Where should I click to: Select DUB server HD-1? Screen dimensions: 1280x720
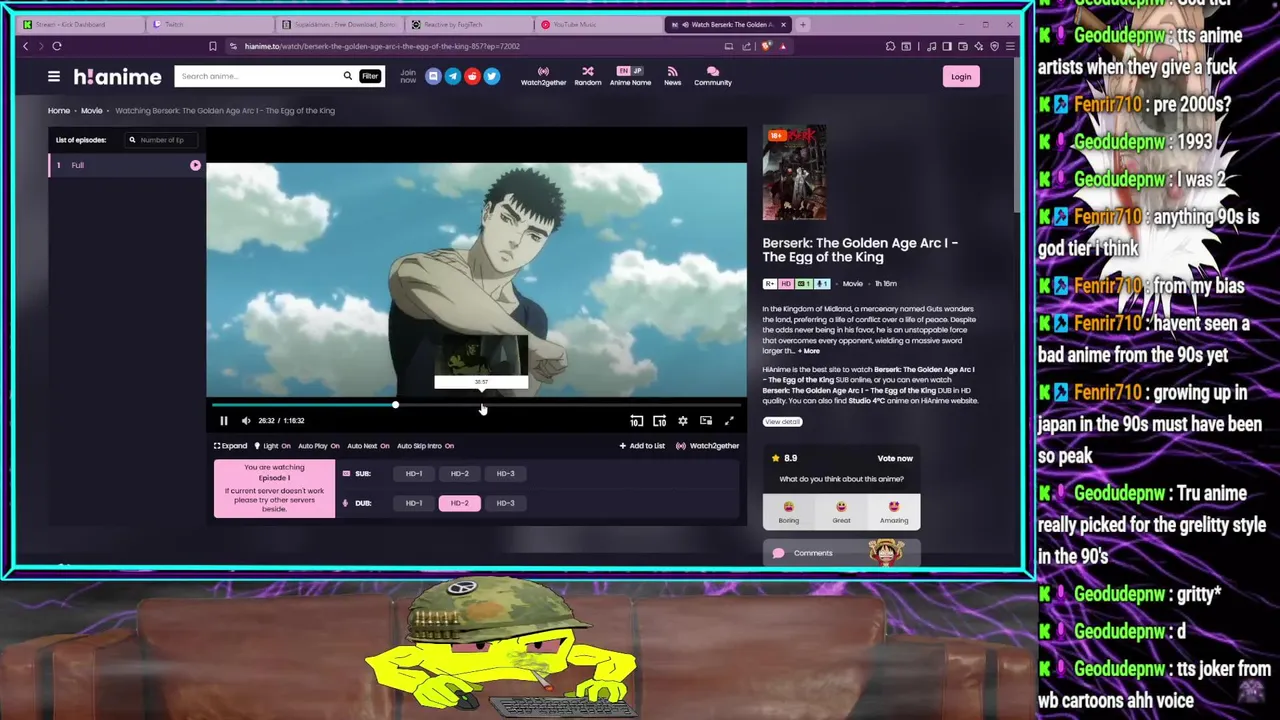pos(414,503)
